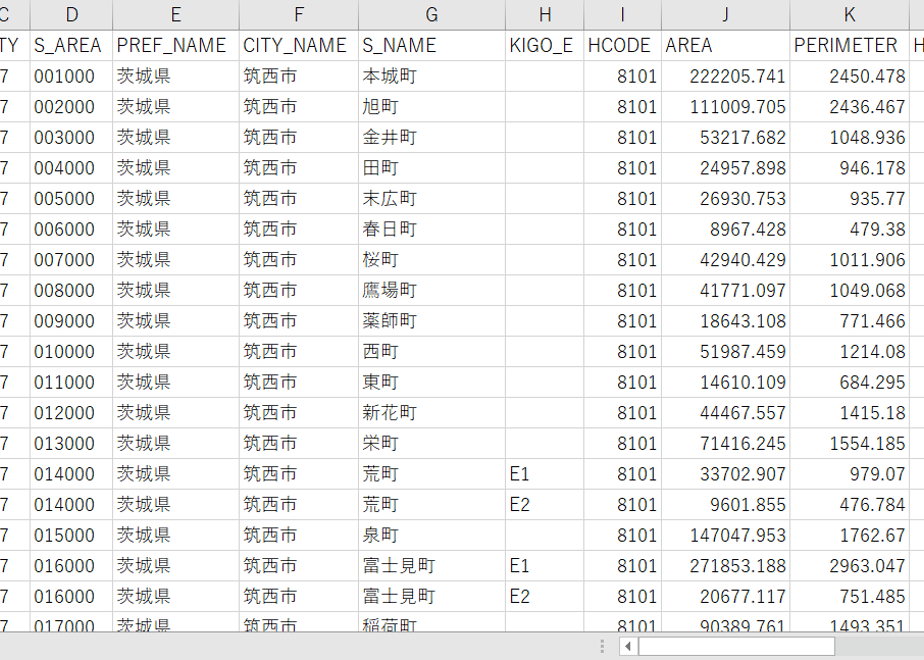Select cell containing 田町
This screenshot has width=924, height=660.
pyautogui.click(x=431, y=168)
